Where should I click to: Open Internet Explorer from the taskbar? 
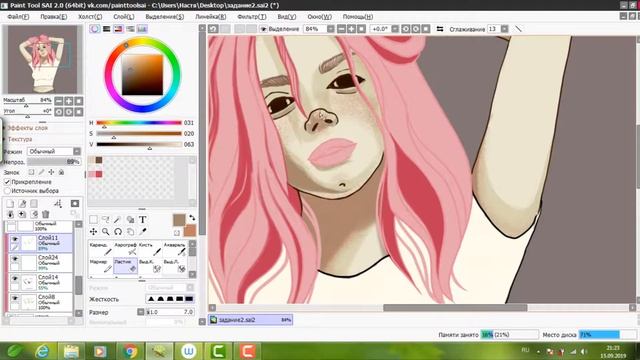coord(42,351)
